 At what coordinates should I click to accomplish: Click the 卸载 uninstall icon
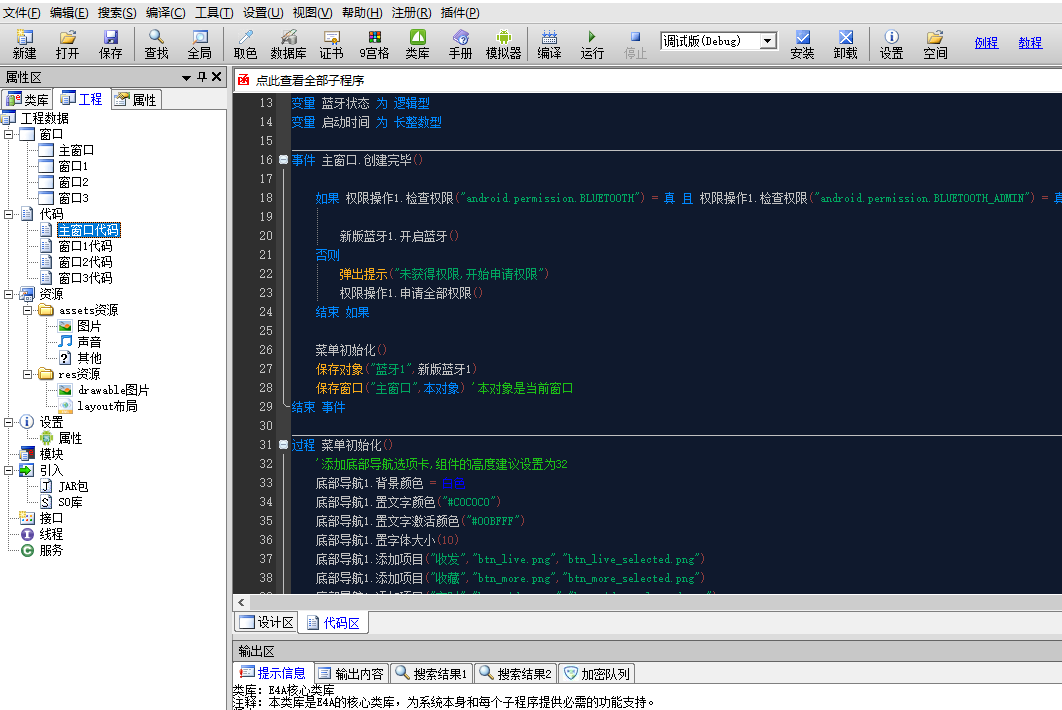pos(846,44)
